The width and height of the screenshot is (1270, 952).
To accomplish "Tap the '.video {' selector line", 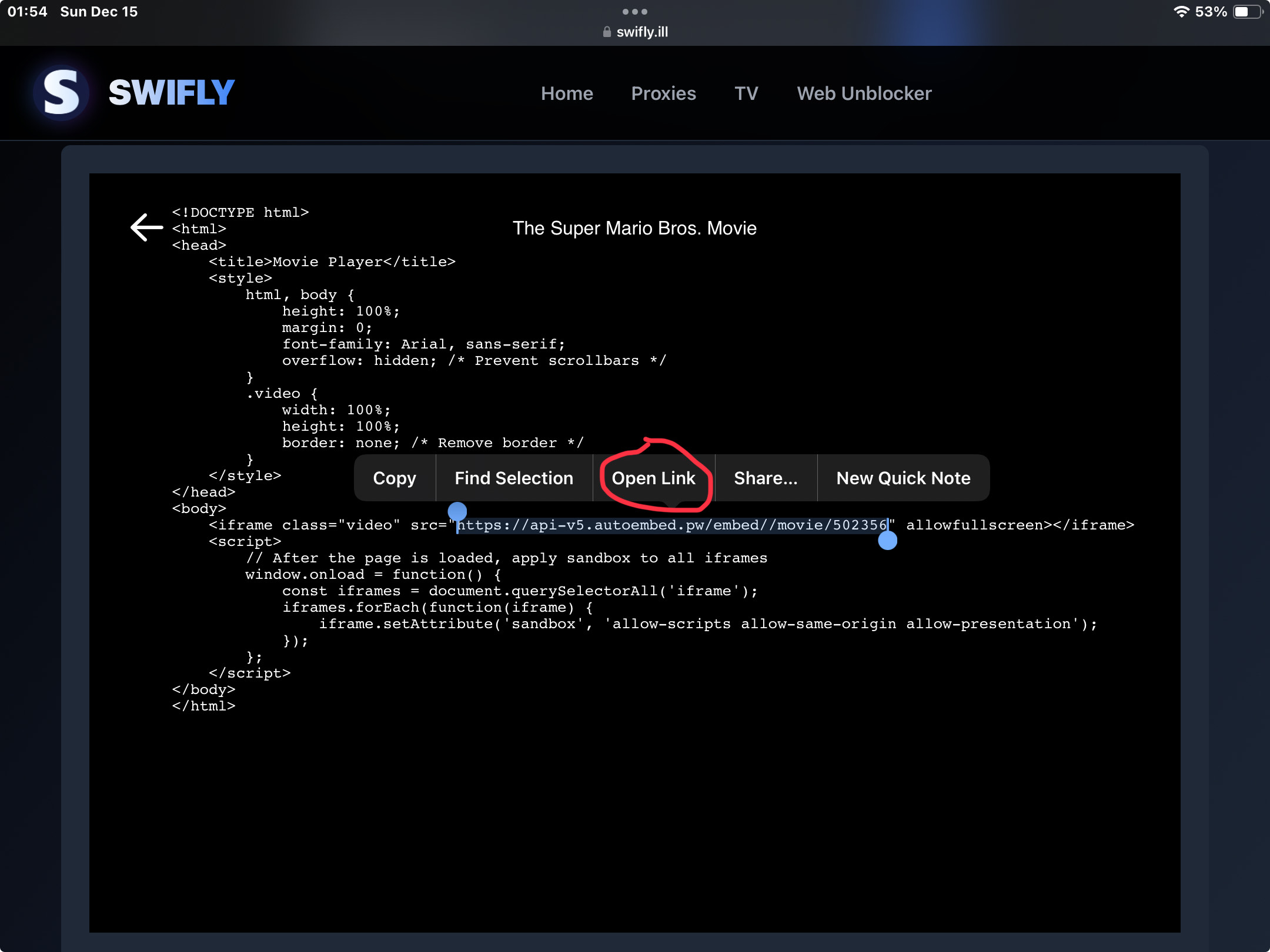I will click(x=282, y=393).
